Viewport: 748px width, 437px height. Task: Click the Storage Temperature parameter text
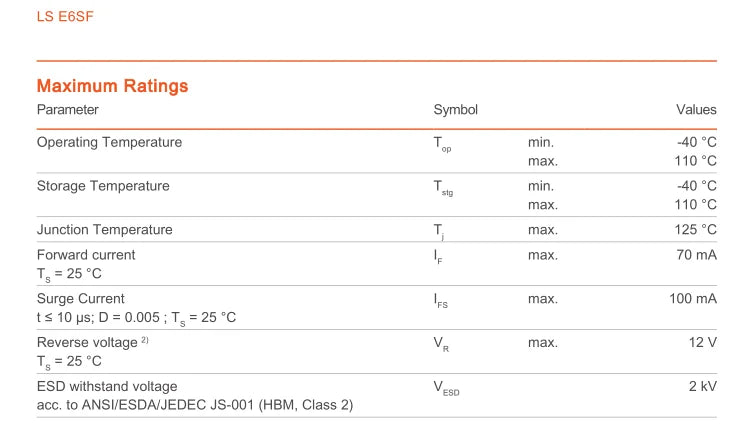pyautogui.click(x=103, y=186)
